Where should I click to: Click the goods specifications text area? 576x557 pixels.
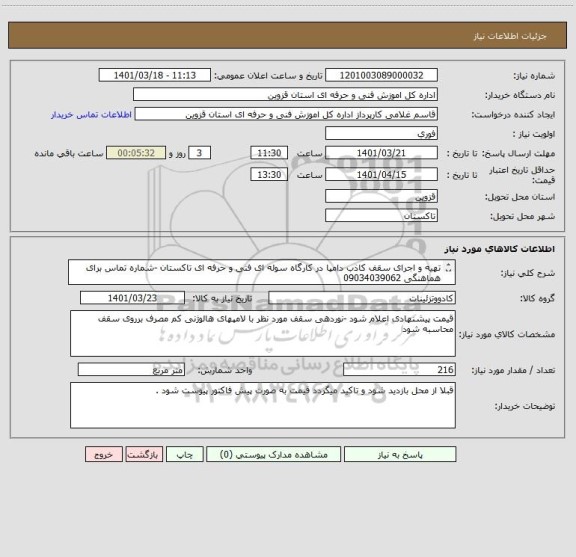point(263,334)
